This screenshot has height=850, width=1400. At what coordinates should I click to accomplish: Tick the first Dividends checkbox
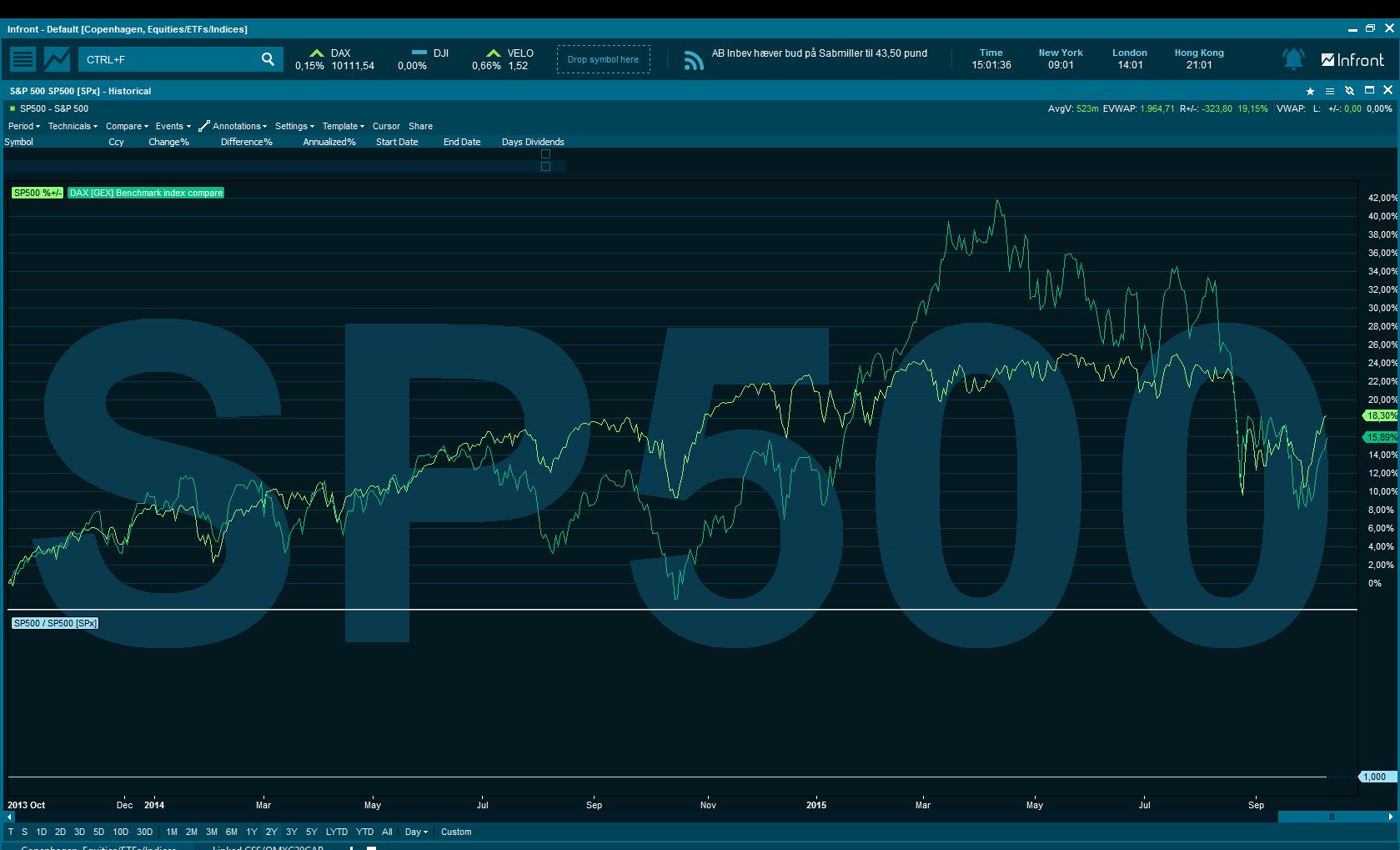(x=545, y=154)
